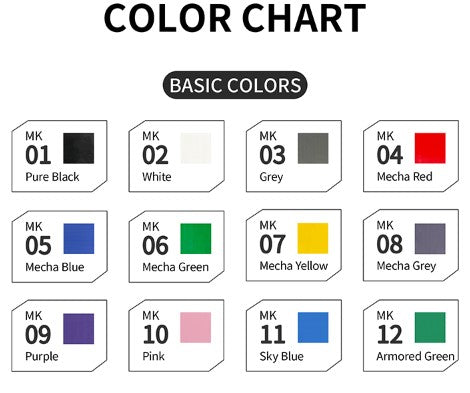Pick the Mecha Grey swatch
470x393 pixels.
coord(430,239)
